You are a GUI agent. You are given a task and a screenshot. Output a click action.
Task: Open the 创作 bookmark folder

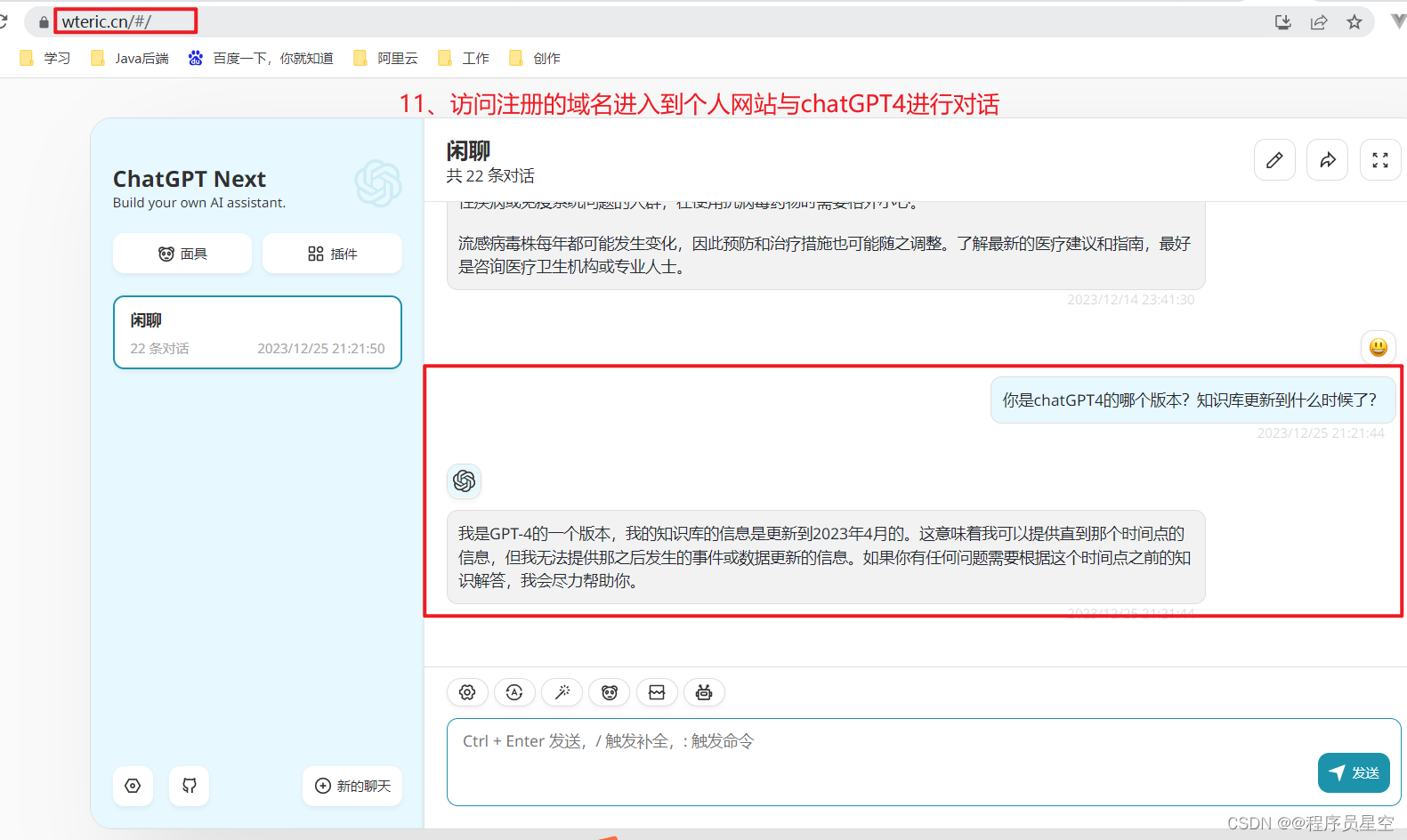click(x=535, y=58)
